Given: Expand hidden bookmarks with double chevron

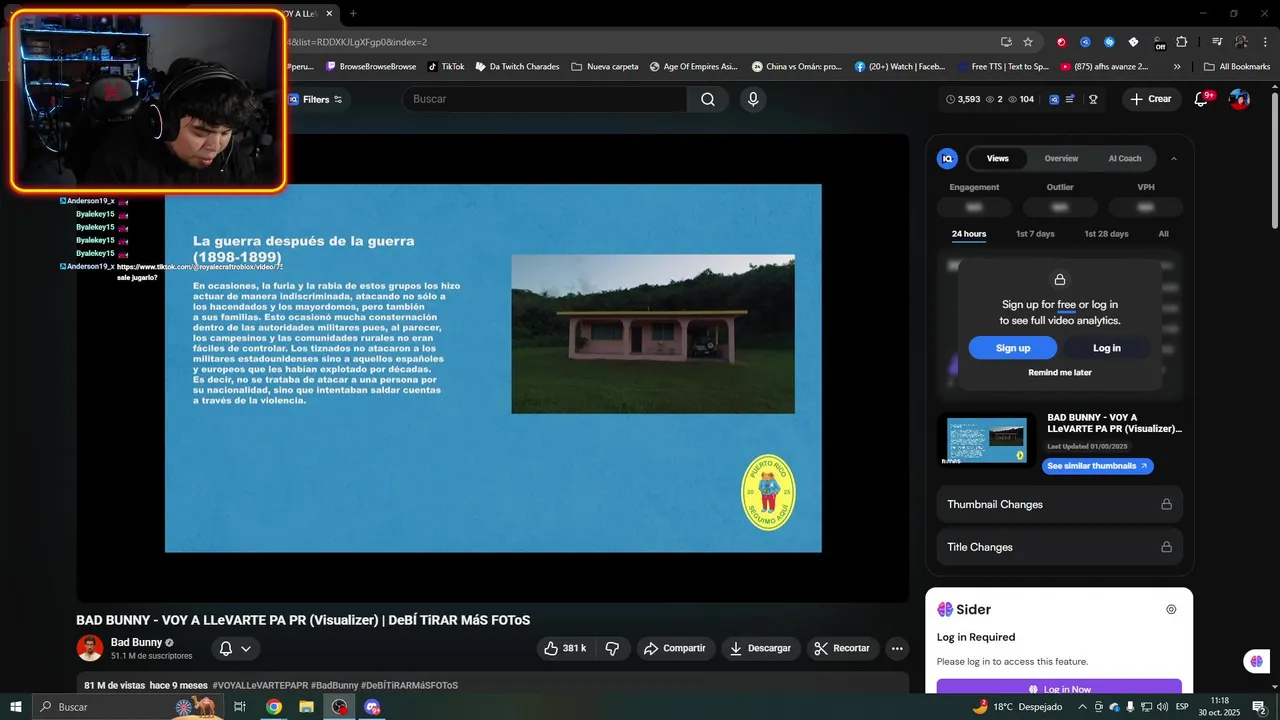Looking at the screenshot, I should [1177, 67].
